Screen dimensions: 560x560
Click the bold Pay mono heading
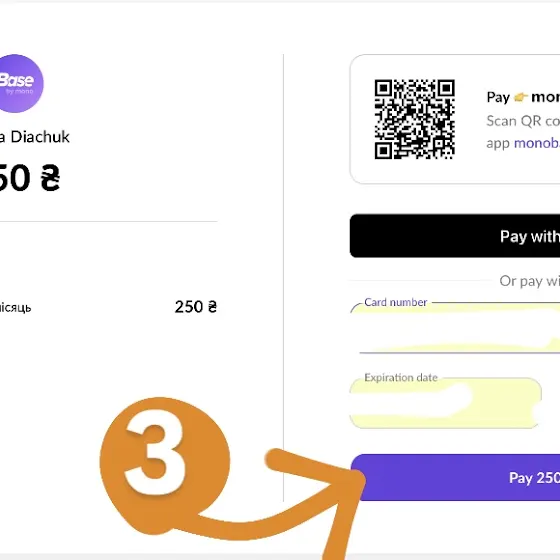pyautogui.click(x=523, y=97)
